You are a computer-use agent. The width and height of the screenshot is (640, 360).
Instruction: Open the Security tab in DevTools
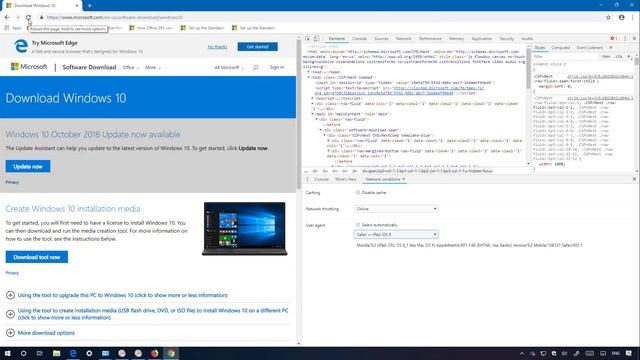507,38
